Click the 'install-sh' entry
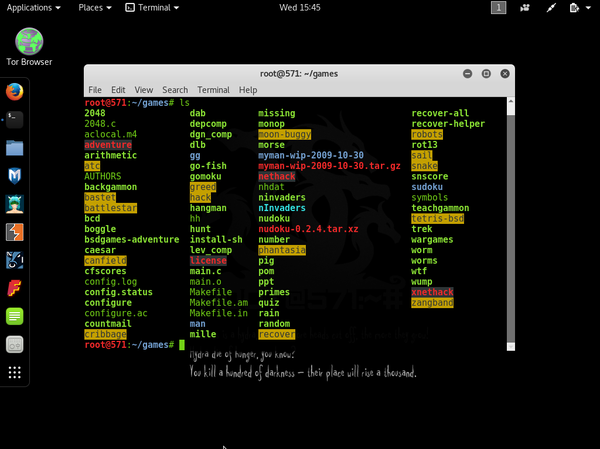The height and width of the screenshot is (449, 600). (x=216, y=240)
